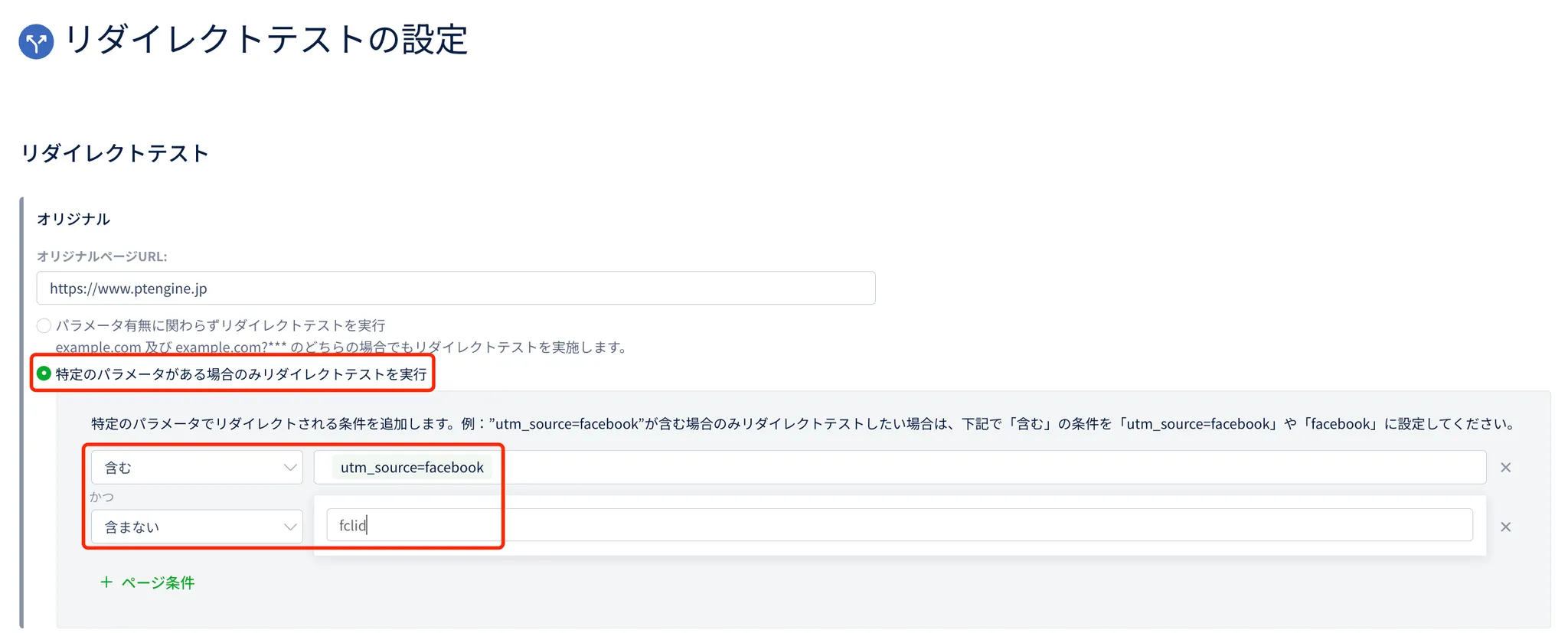The image size is (1568, 633).
Task: Click the input field containing fclid
Action: [899, 526]
